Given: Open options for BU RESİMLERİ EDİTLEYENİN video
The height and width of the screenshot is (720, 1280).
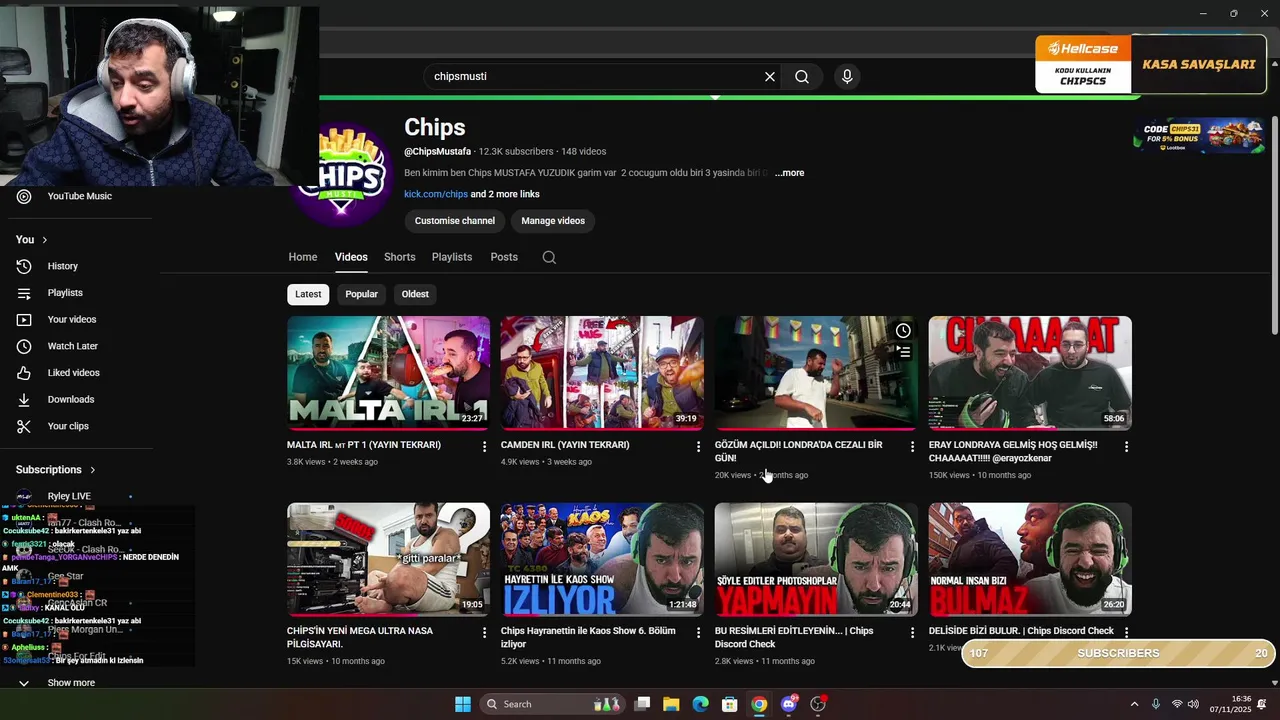Looking at the screenshot, I should click(x=912, y=633).
